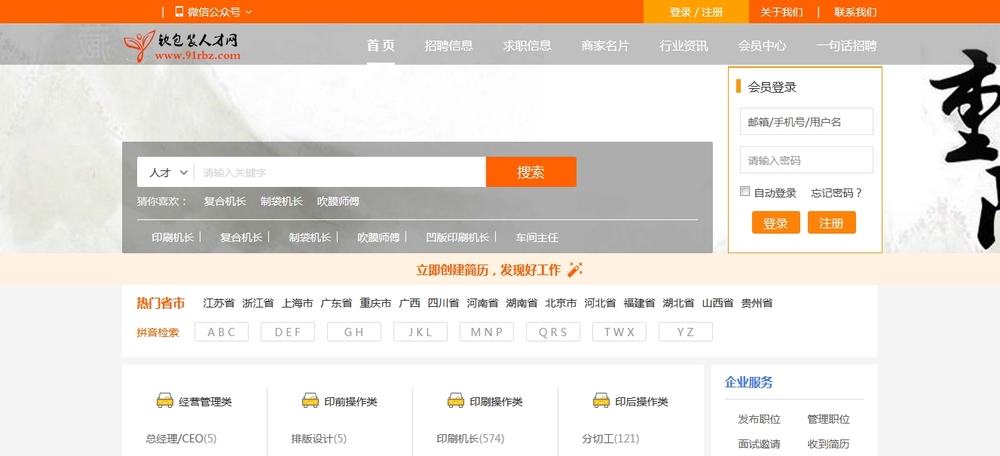Click the 印后操作类 category heading
The image size is (1000, 456).
[x=642, y=402]
